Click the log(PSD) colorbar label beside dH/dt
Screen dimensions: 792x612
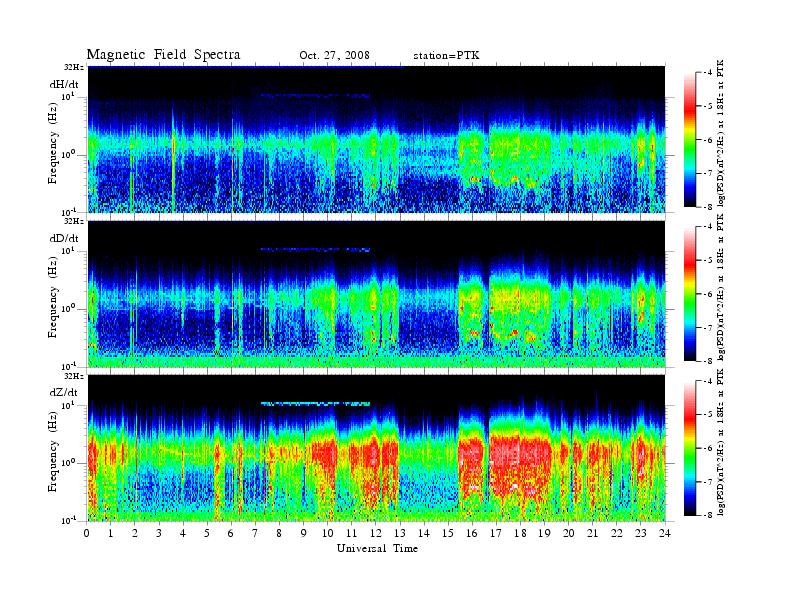[721, 133]
